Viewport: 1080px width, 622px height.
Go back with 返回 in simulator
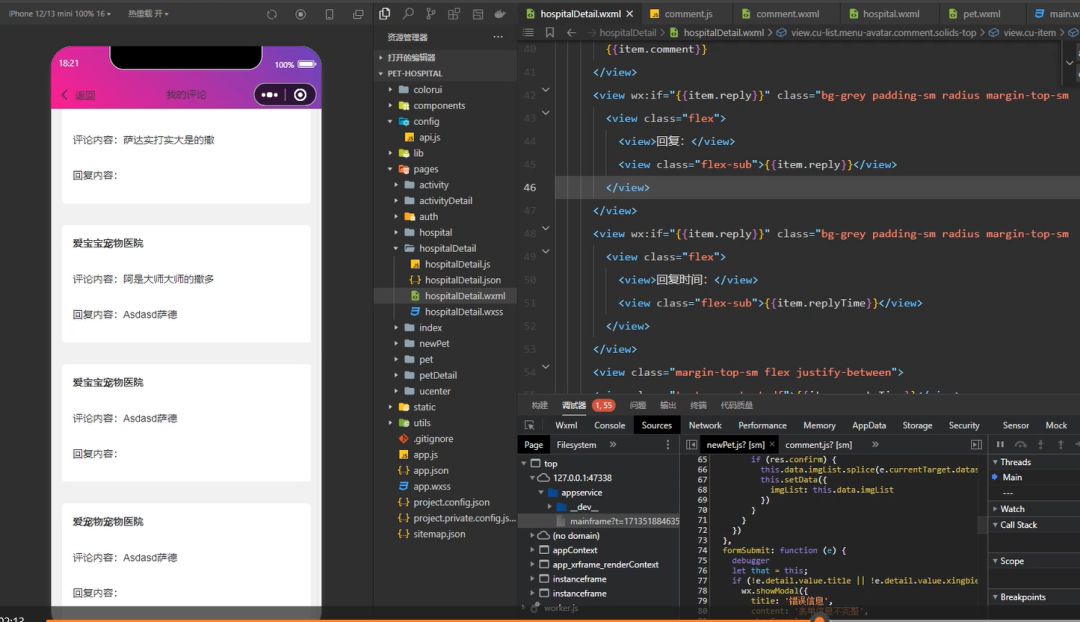[79, 95]
